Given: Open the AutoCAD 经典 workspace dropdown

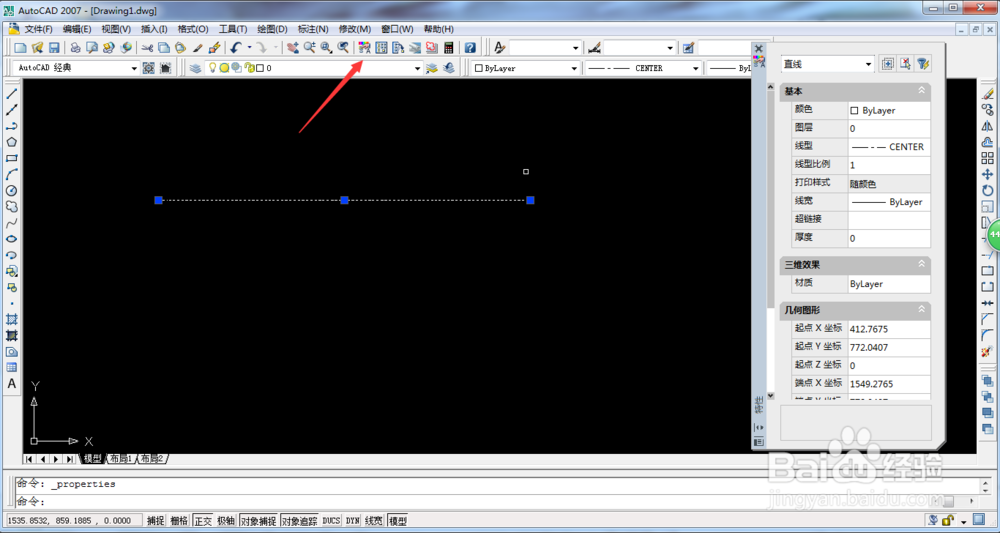Looking at the screenshot, I should pyautogui.click(x=134, y=68).
